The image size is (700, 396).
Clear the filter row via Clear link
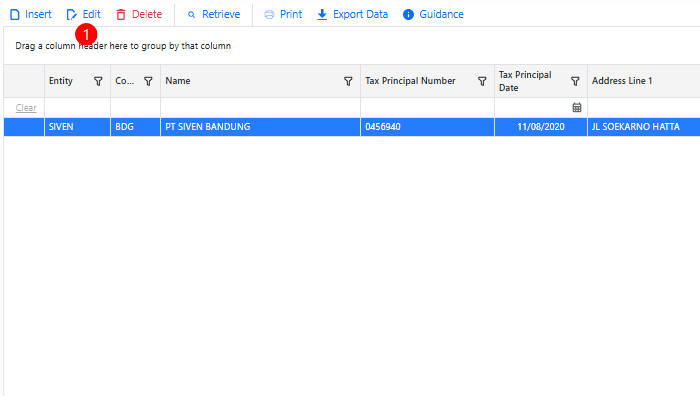[x=26, y=108]
